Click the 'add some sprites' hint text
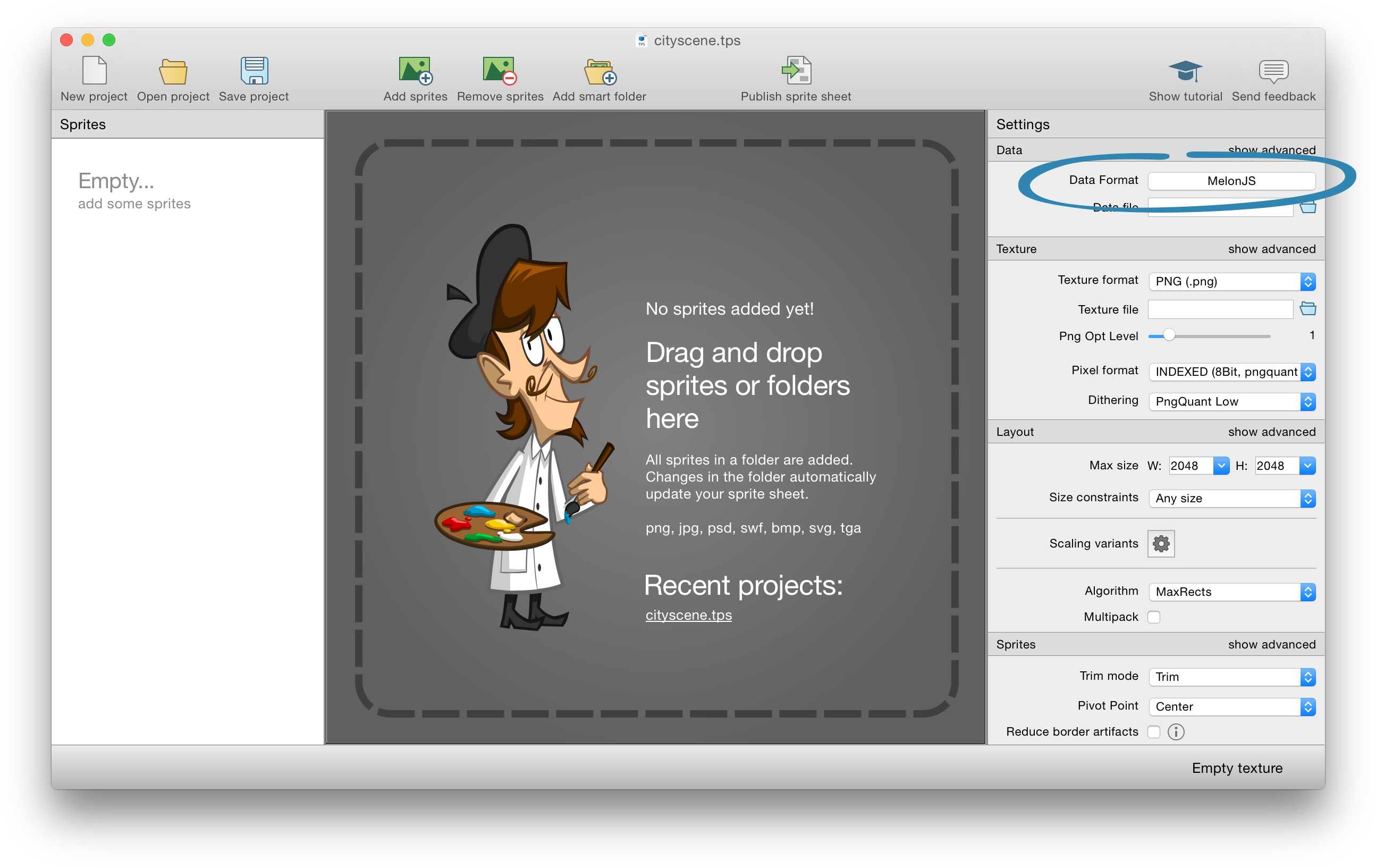Viewport: 1376px width, 868px height. coord(134,204)
